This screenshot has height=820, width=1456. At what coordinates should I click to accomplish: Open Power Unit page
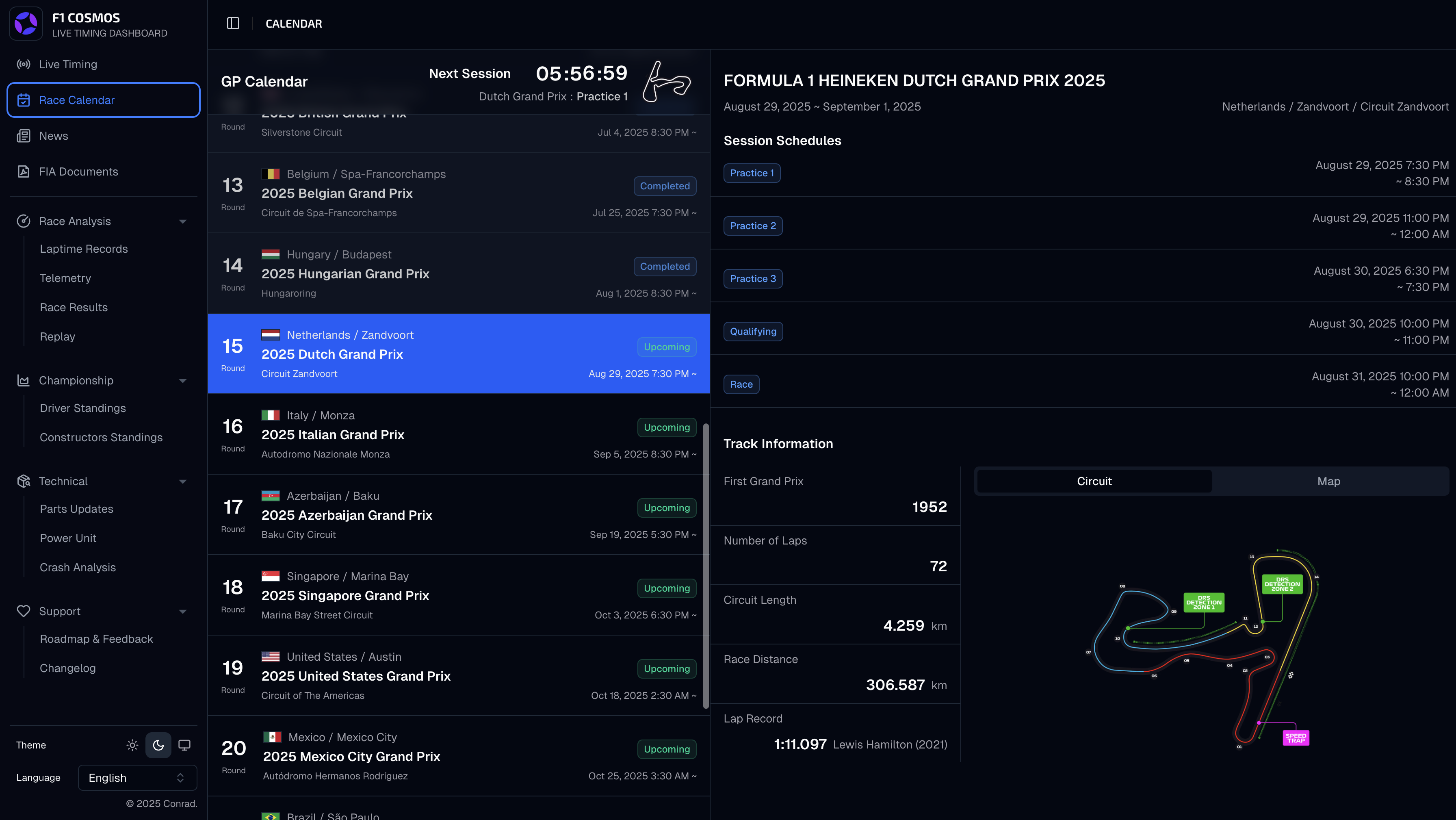(x=68, y=538)
